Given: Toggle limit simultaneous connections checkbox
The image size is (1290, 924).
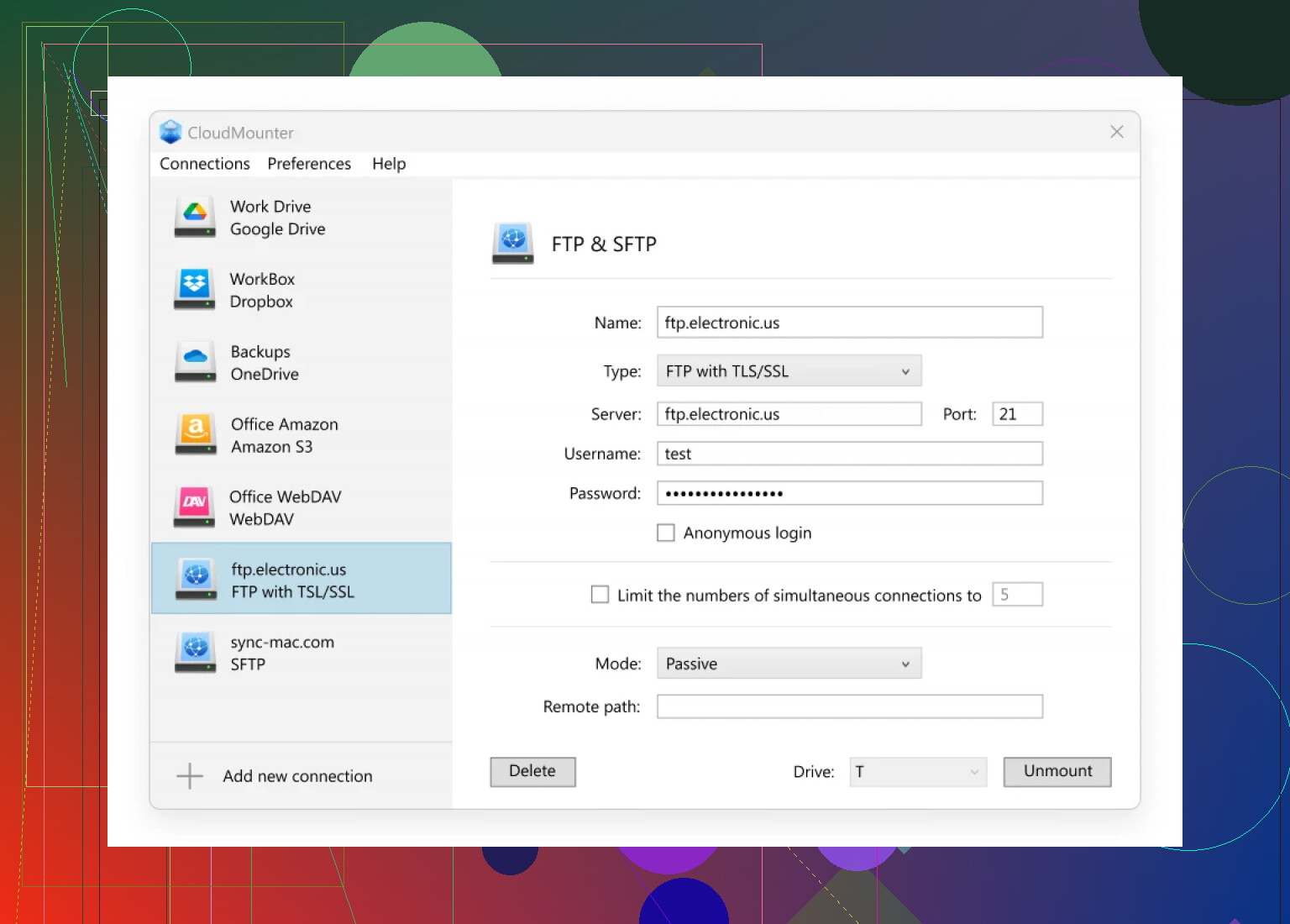Looking at the screenshot, I should 600,595.
